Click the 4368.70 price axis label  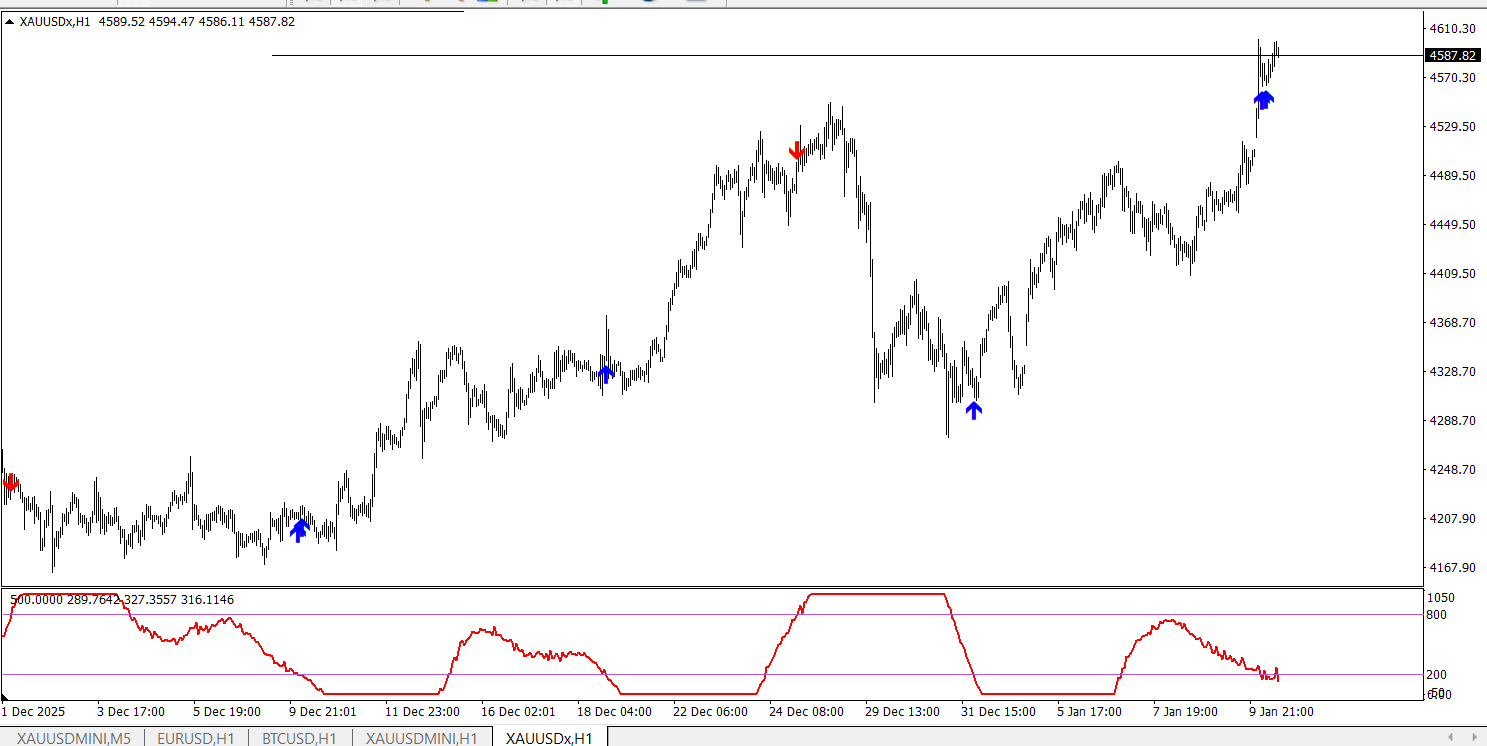(1453, 323)
